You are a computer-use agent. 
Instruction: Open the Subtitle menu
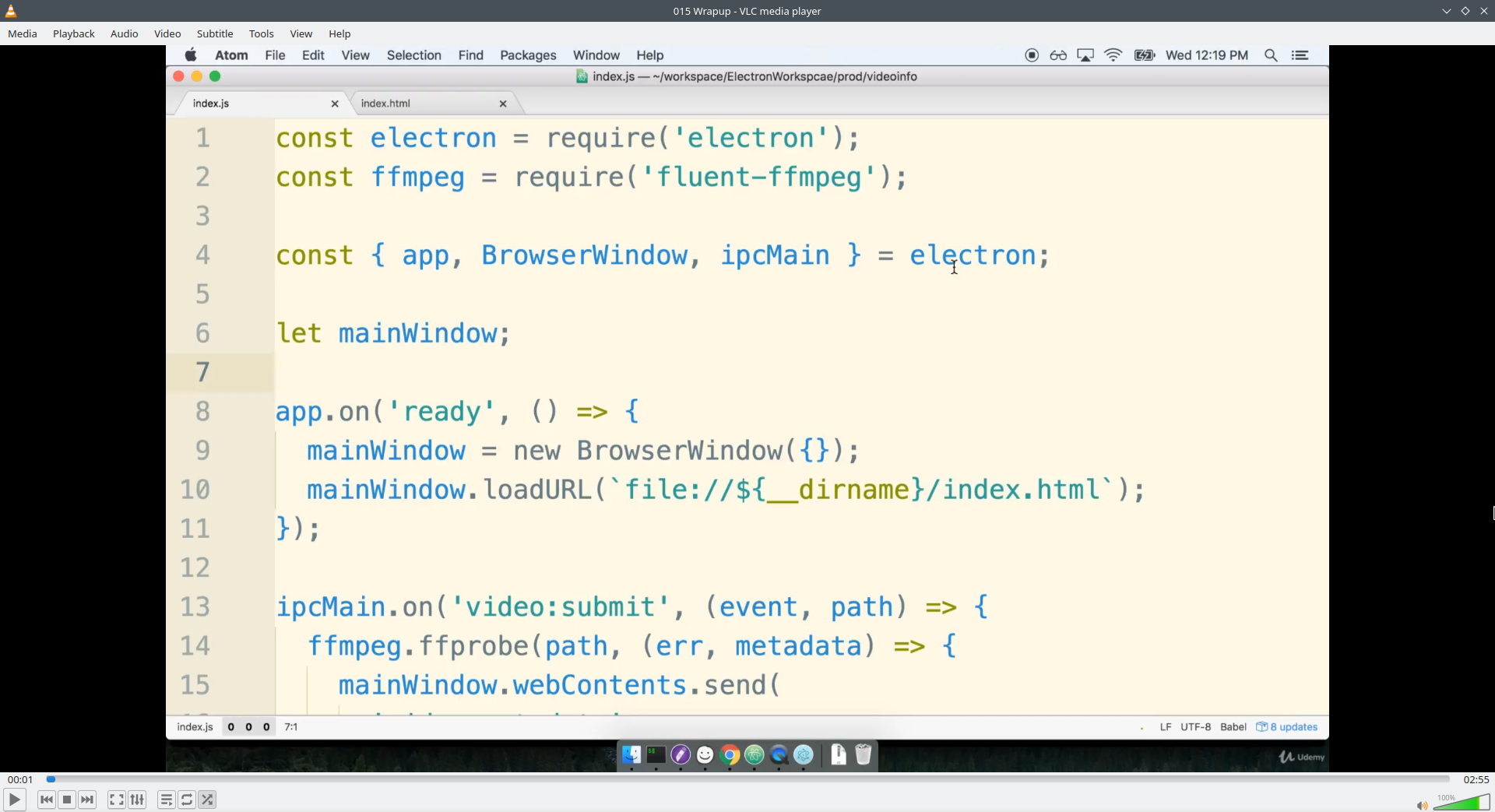click(215, 33)
